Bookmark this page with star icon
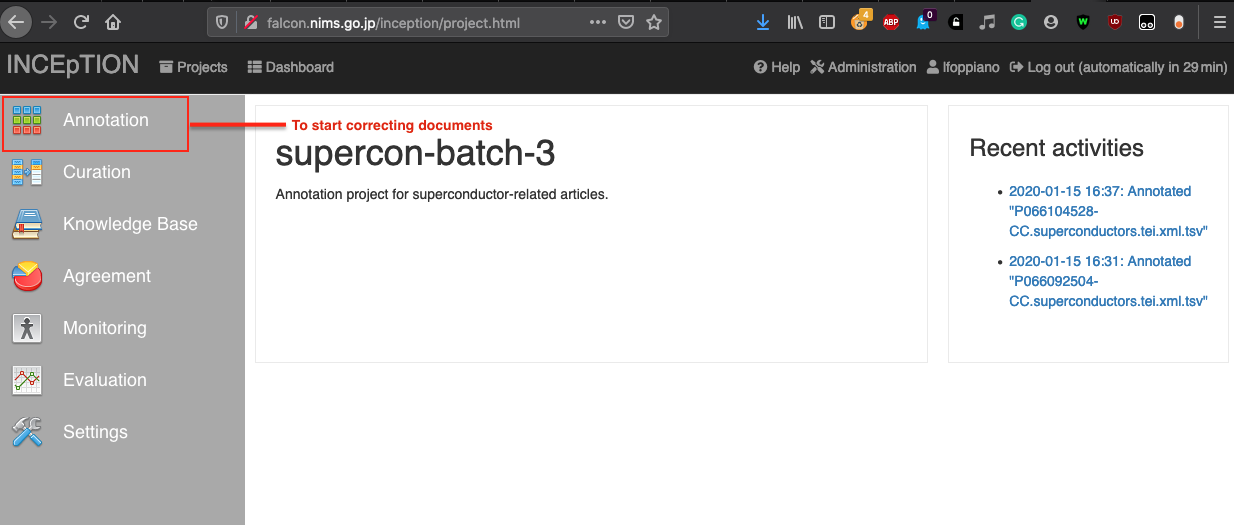This screenshot has width=1234, height=525. point(654,22)
